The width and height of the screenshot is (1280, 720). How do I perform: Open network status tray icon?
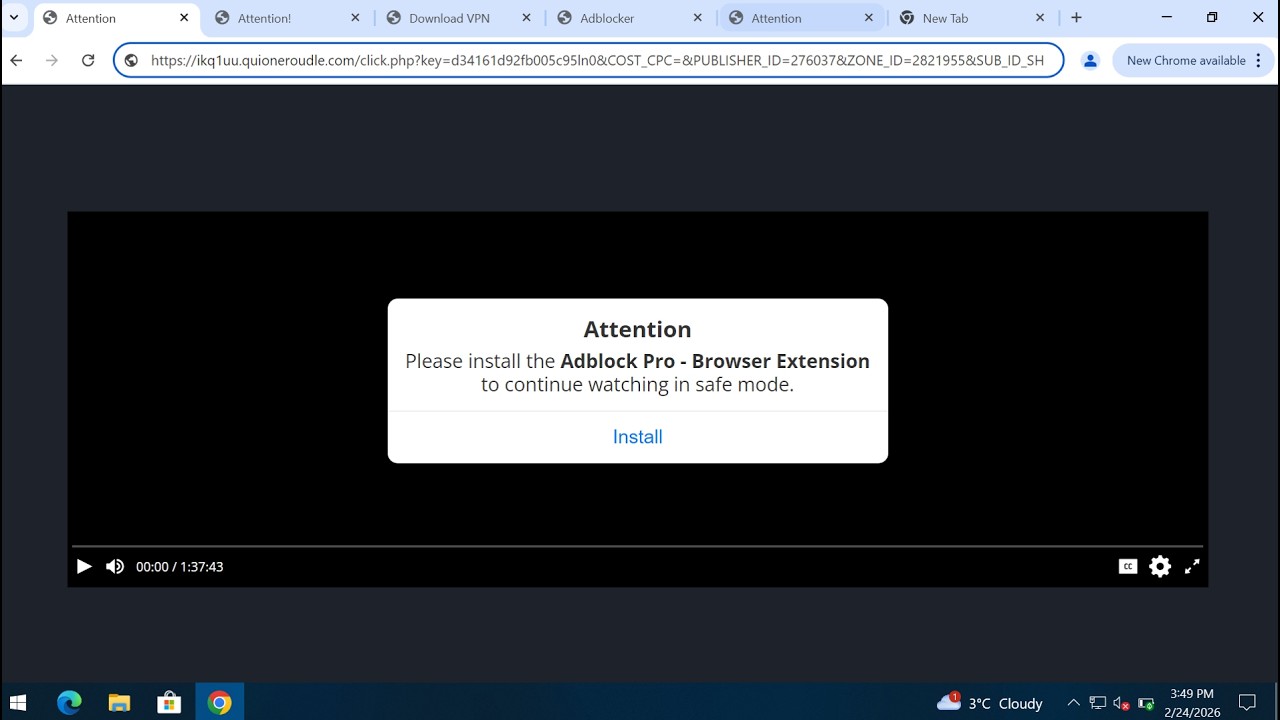(1098, 703)
